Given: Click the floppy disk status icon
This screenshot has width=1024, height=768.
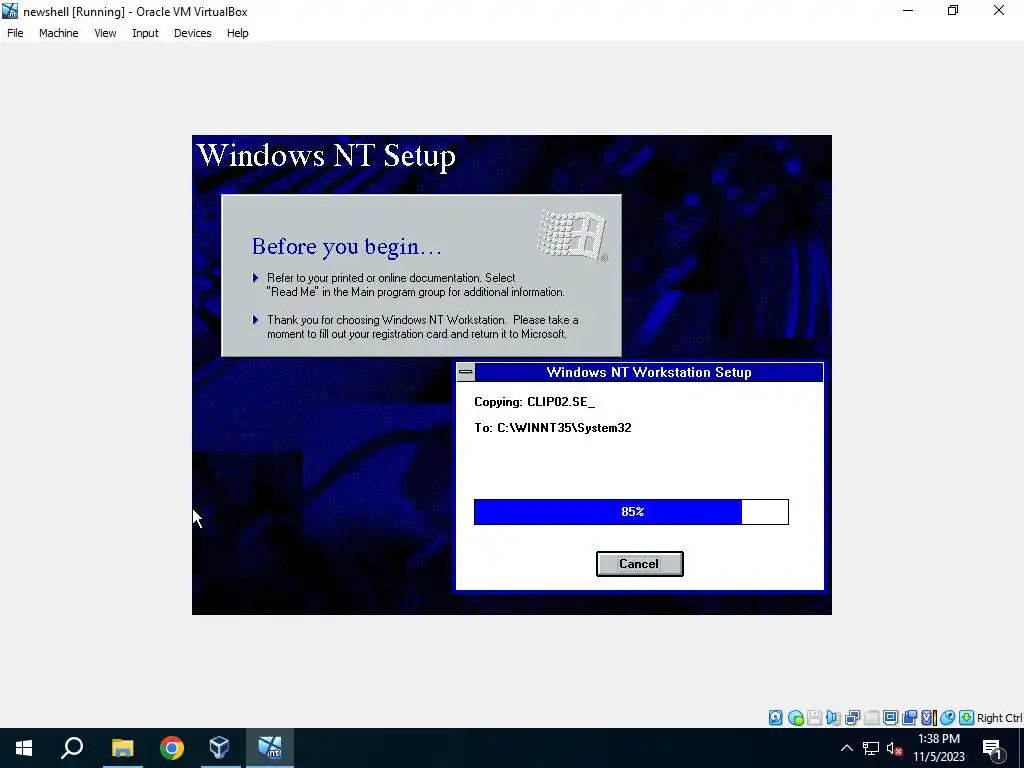Looking at the screenshot, I should click(x=814, y=718).
